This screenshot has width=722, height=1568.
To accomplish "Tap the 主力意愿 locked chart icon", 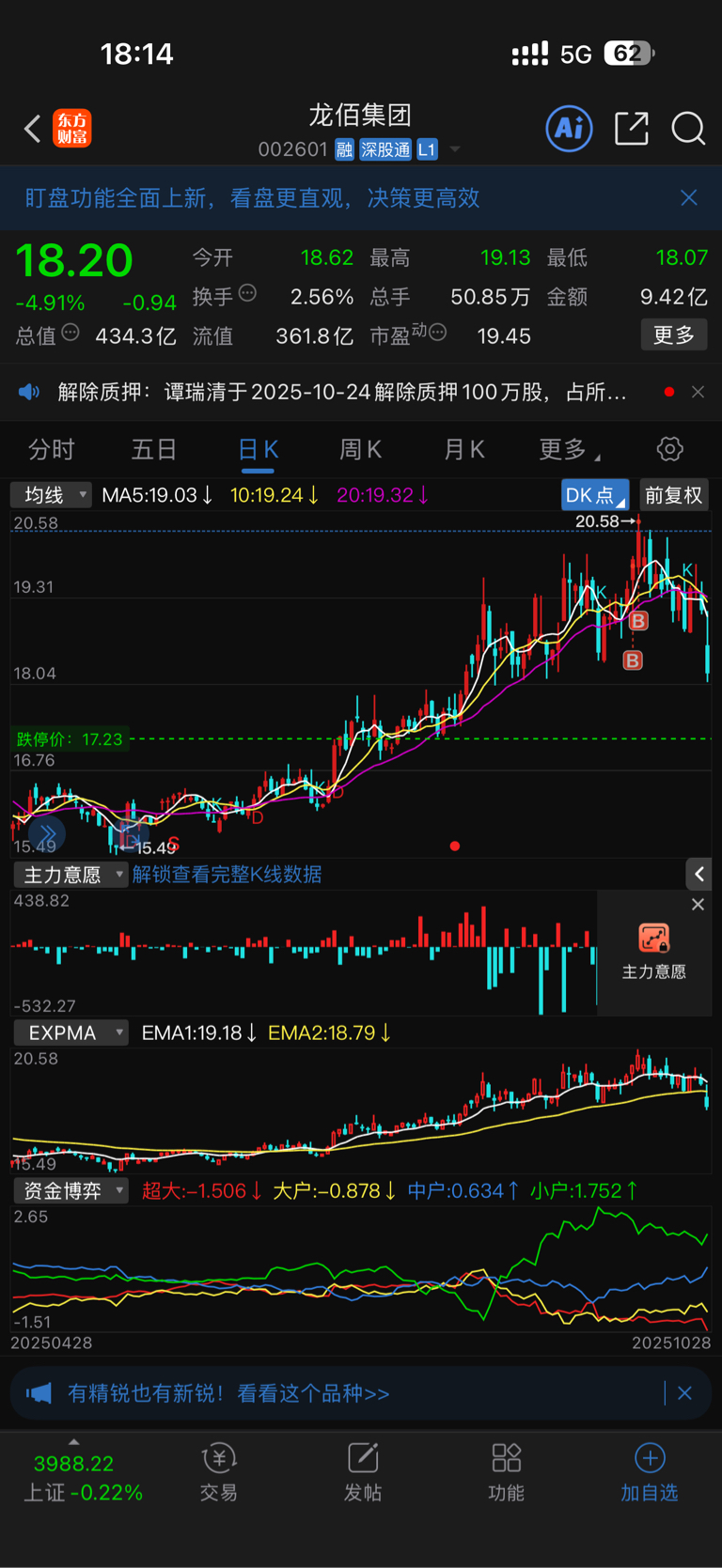I will [x=654, y=938].
